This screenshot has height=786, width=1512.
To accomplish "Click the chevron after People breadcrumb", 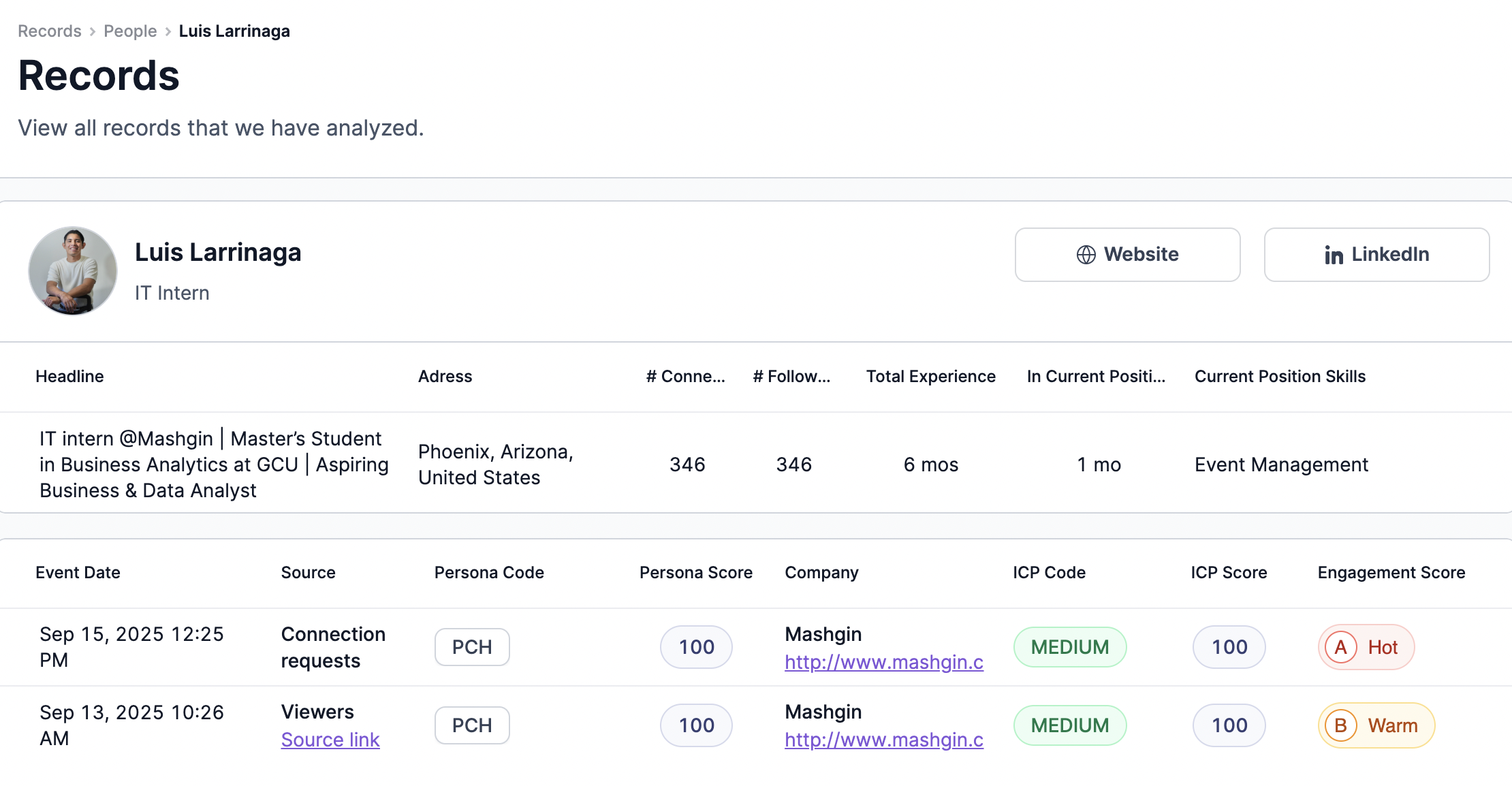I will pyautogui.click(x=168, y=31).
